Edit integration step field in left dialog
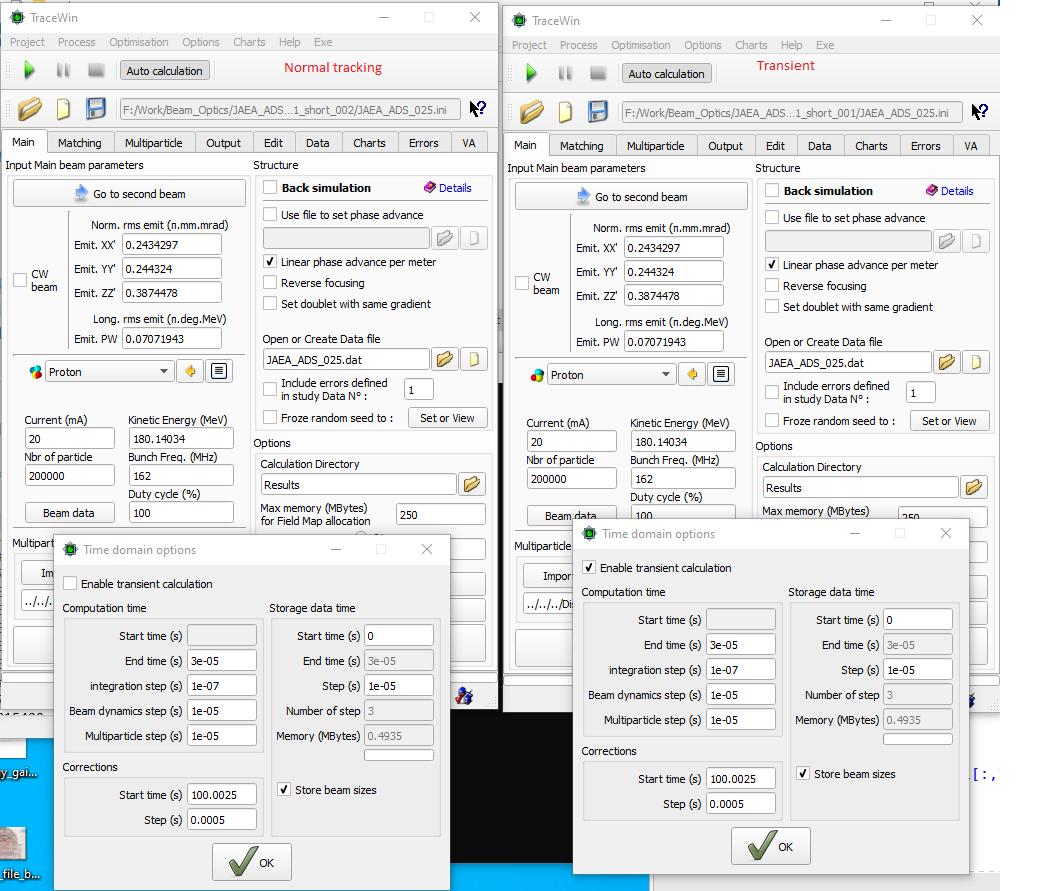The image size is (1037, 891). pos(222,686)
